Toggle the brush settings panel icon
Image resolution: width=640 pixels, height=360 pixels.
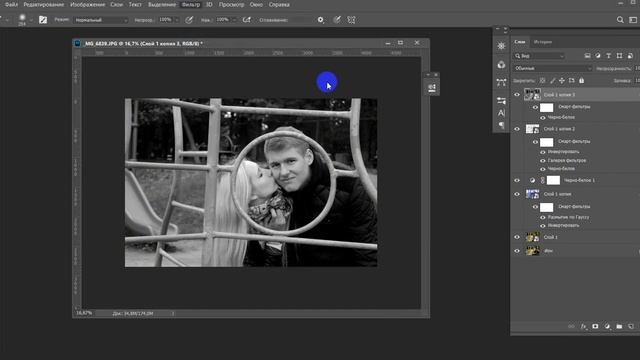point(43,20)
